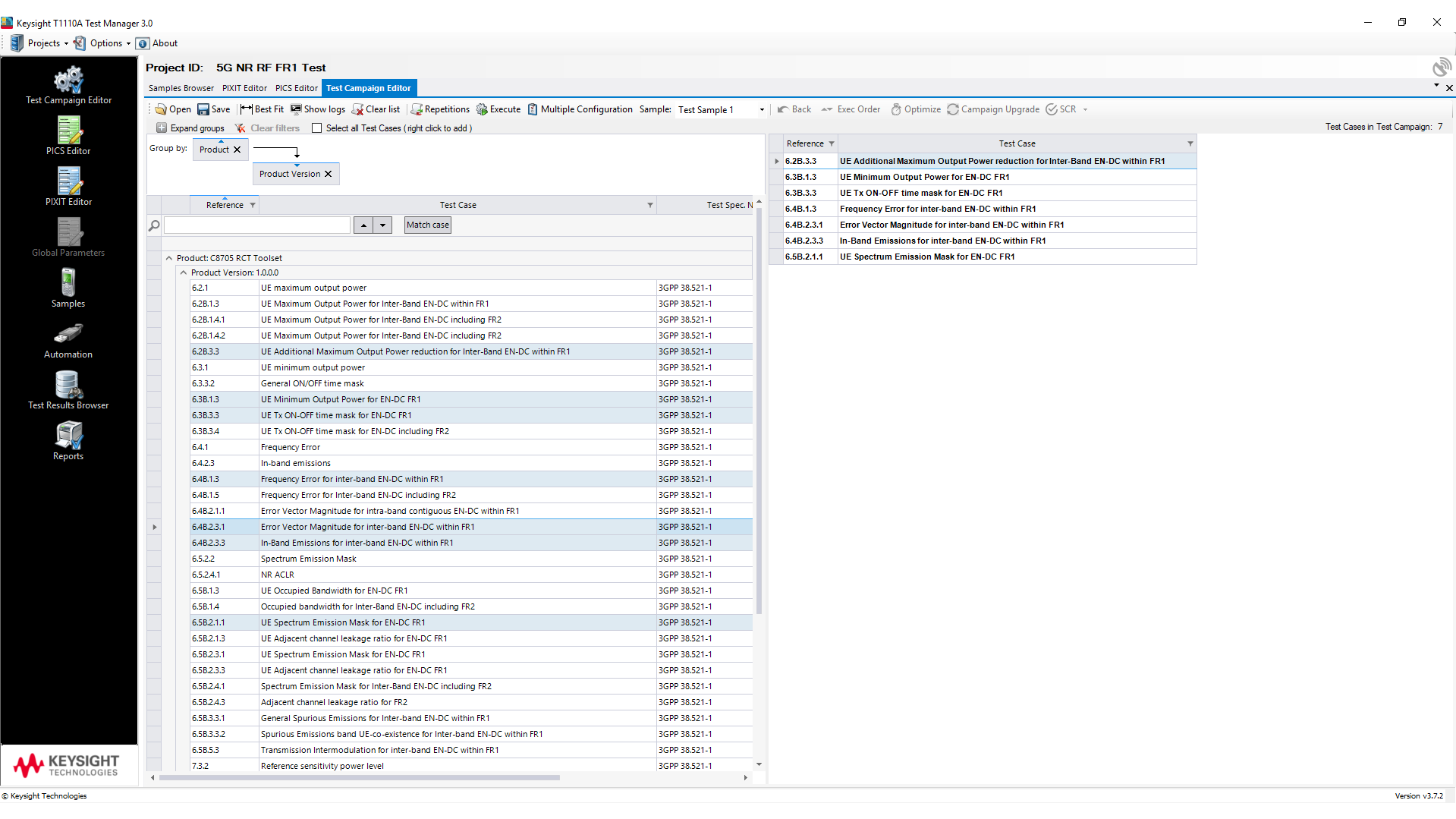Screen dimensions: 1456x819
Task: Switch to the PIXIT Editor tab
Action: (x=244, y=88)
